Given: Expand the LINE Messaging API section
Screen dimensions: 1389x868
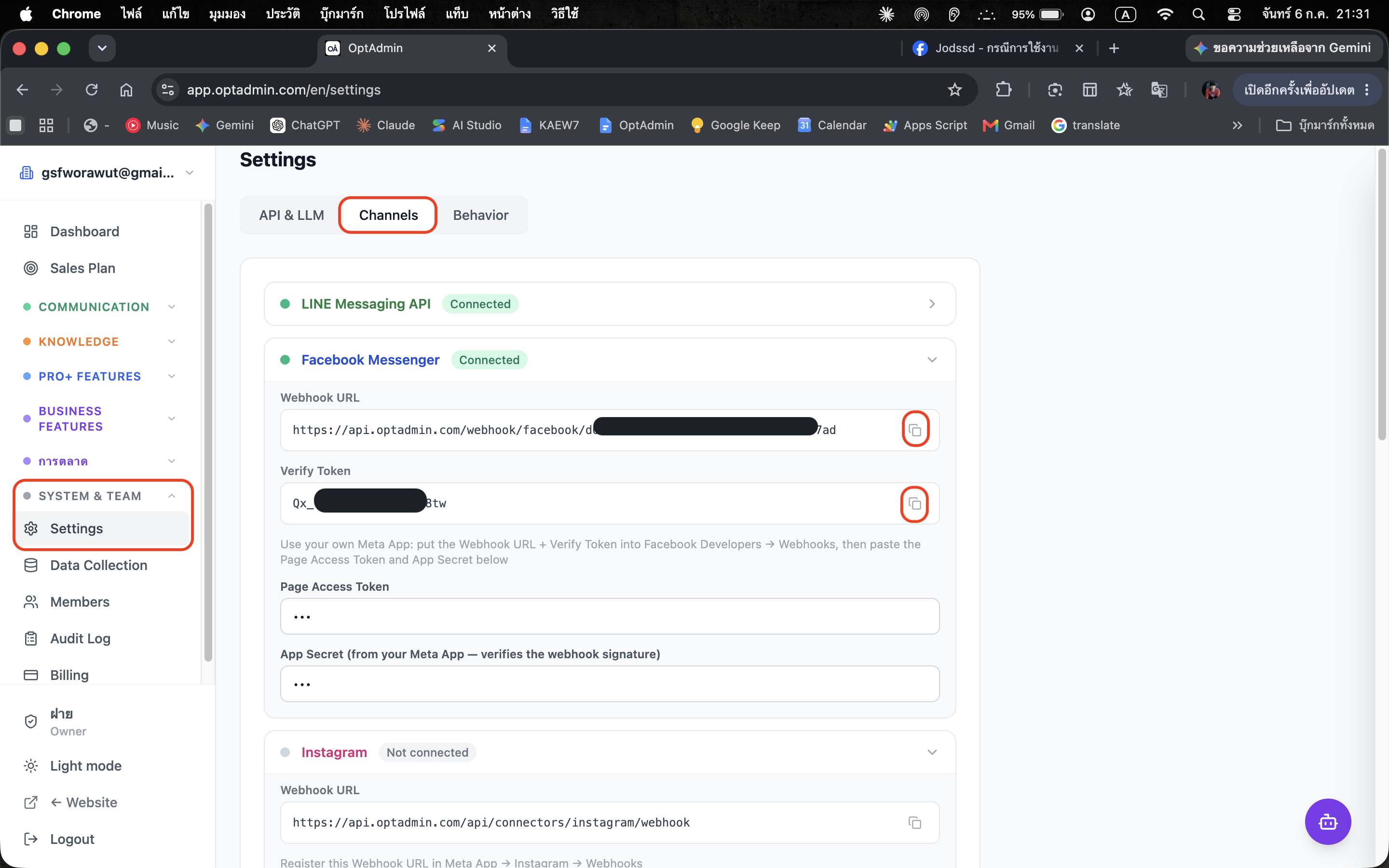Looking at the screenshot, I should point(610,304).
